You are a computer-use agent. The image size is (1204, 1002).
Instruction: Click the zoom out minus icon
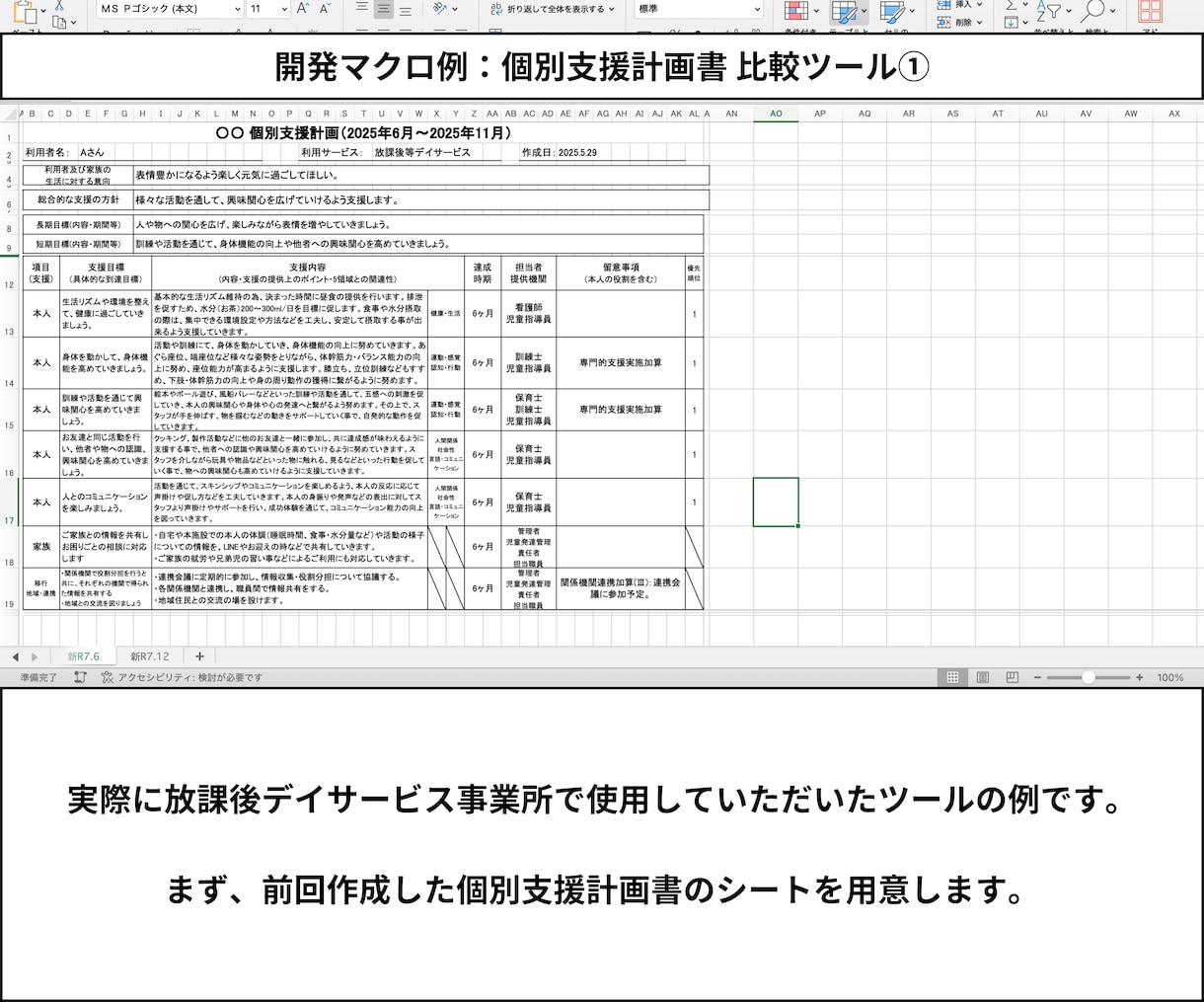(x=1037, y=677)
